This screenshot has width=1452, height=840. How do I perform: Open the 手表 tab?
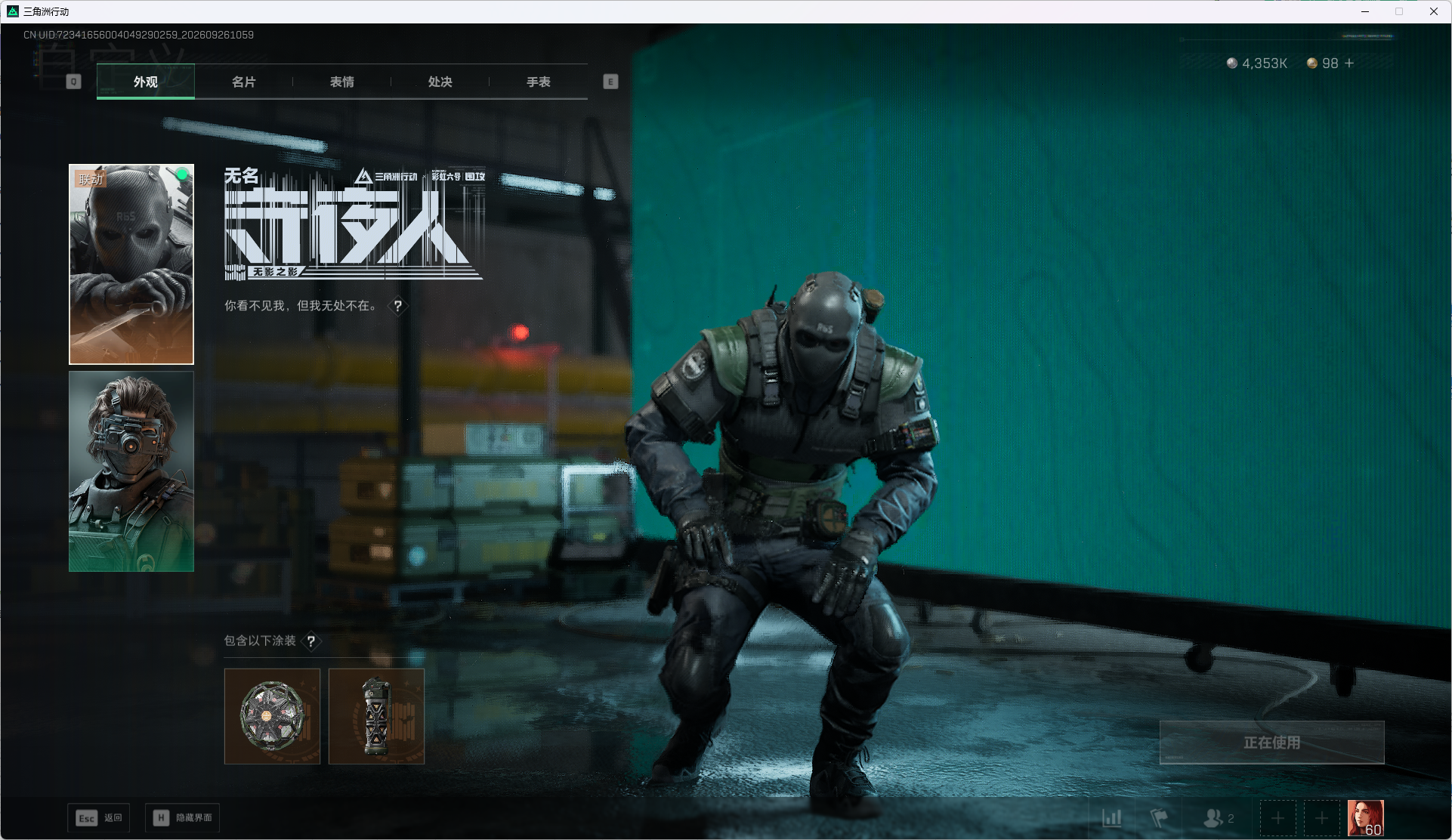click(x=539, y=82)
